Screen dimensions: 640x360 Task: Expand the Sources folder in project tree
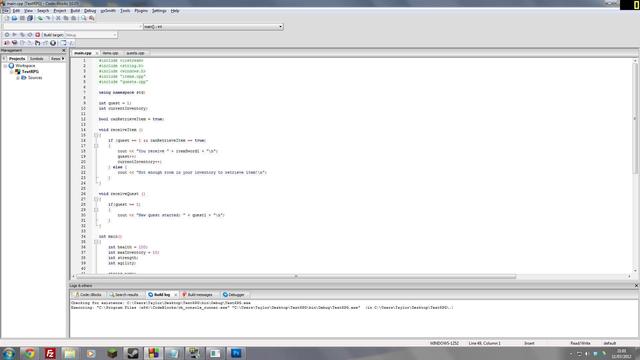click(18, 78)
